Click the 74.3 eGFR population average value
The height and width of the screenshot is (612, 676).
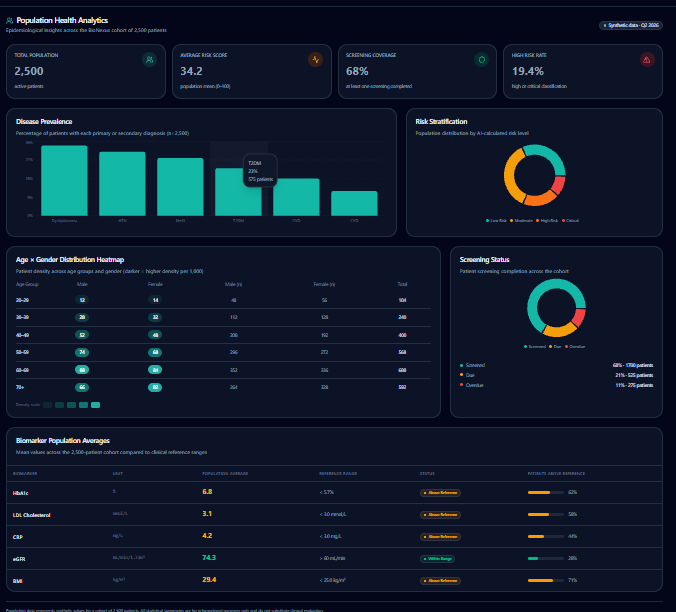tap(209, 558)
